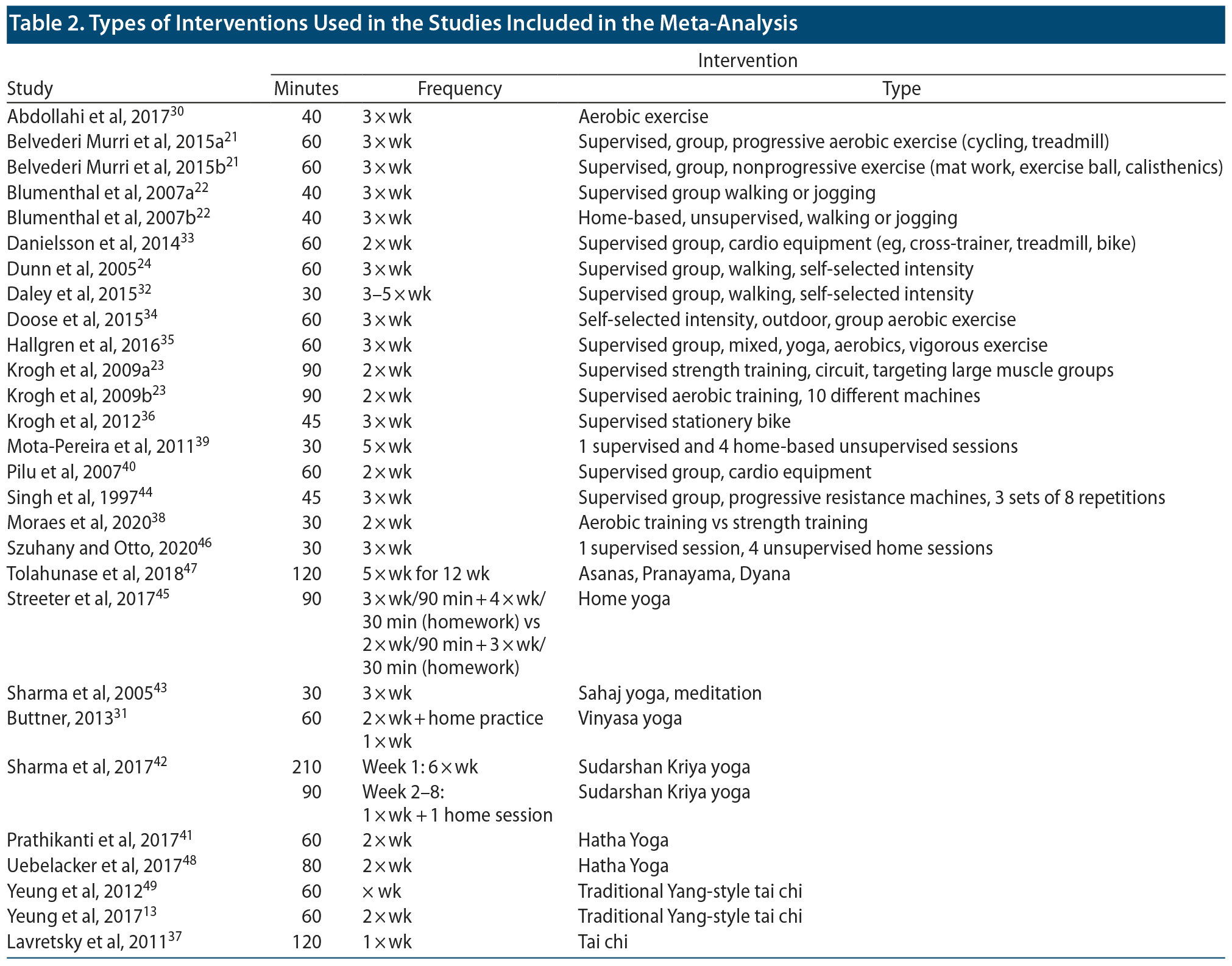This screenshot has width=1232, height=966.
Task: Click citation 47 after Tolahunase et al
Action: pos(190,569)
